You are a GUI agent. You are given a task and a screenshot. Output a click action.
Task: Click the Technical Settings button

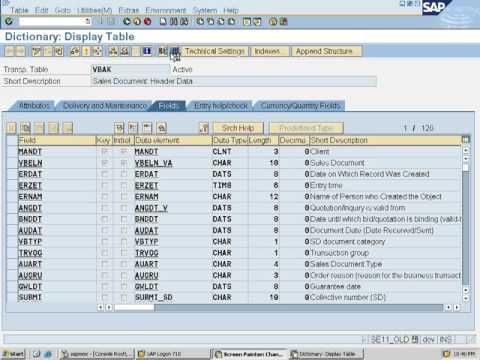coord(215,51)
